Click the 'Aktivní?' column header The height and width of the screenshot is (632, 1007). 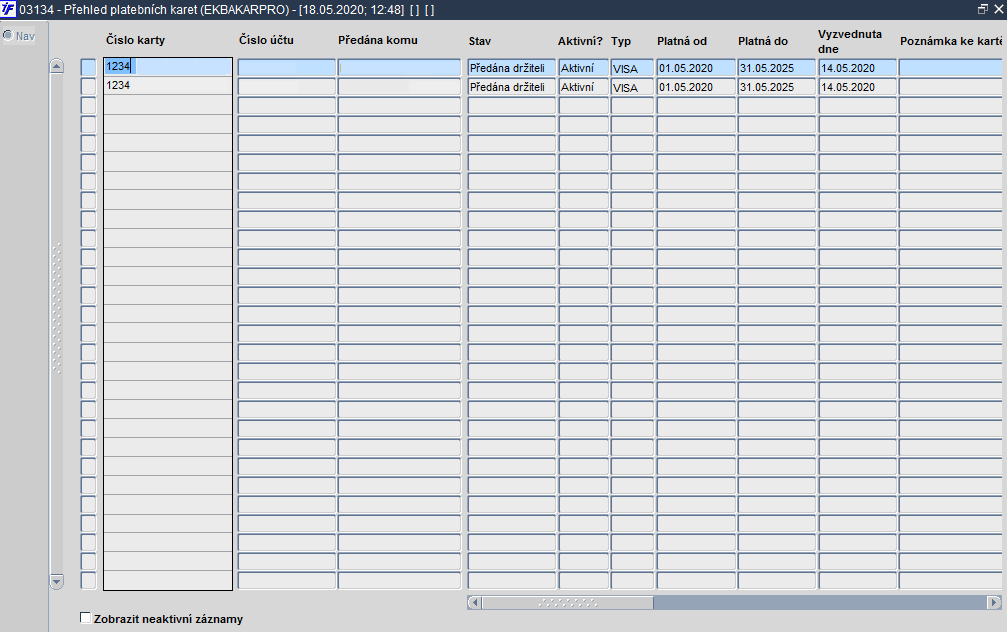click(x=580, y=41)
